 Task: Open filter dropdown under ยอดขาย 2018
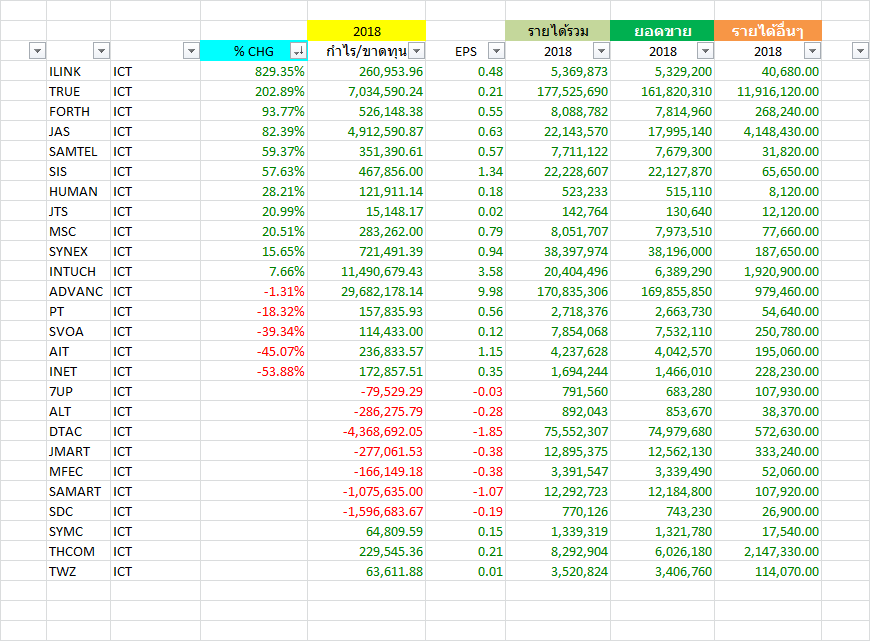pos(705,51)
